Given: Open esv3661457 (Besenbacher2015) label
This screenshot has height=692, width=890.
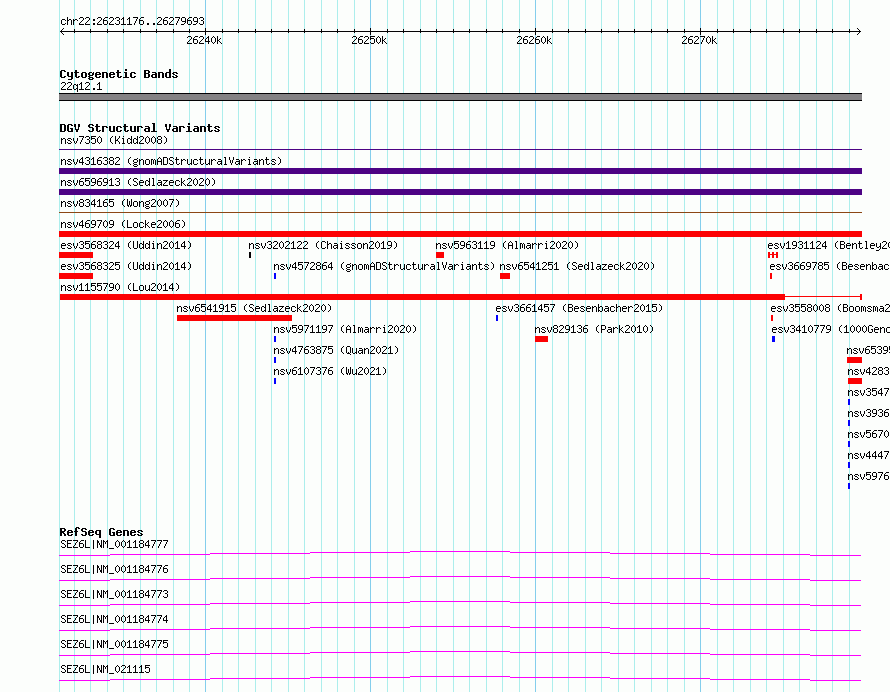Looking at the screenshot, I should tap(579, 308).
